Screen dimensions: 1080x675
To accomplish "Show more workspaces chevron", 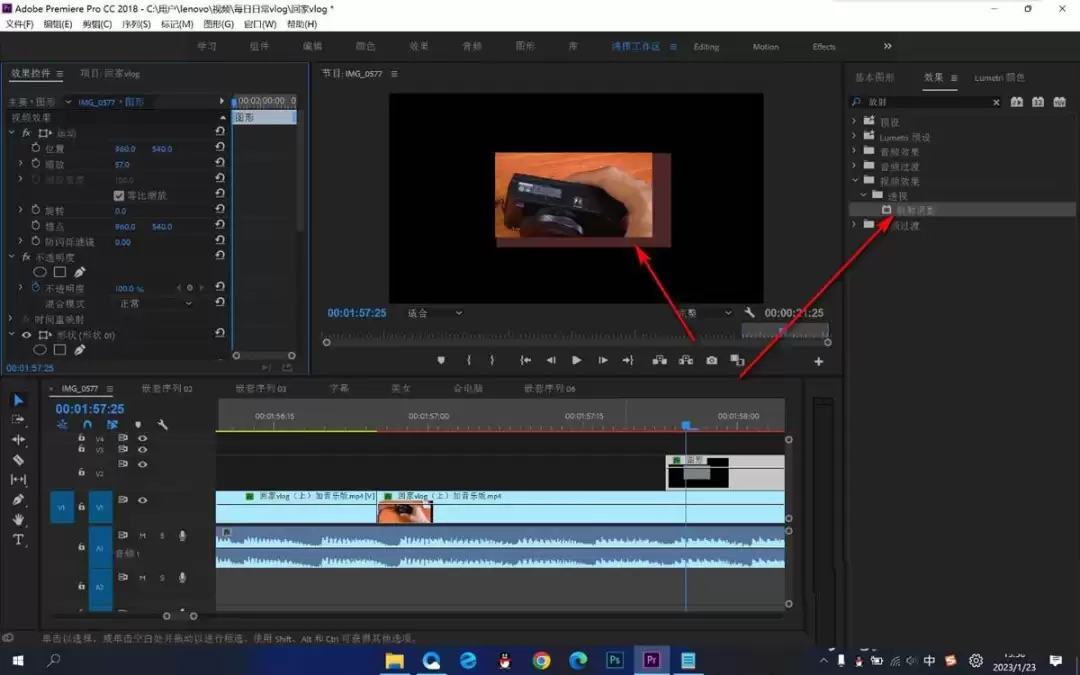I will (887, 46).
